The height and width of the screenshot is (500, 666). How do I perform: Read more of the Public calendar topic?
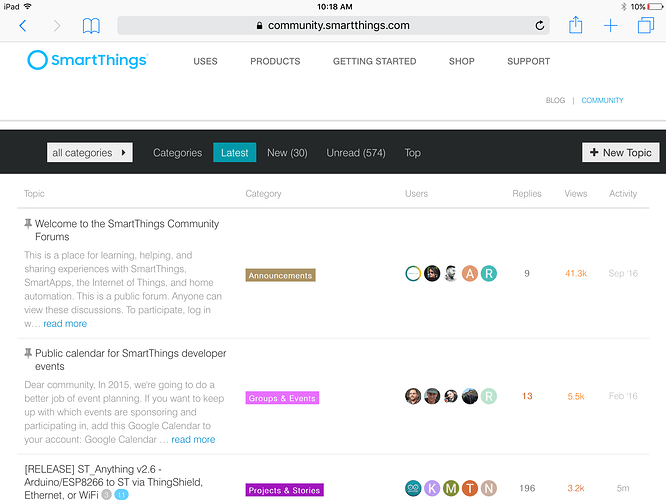click(193, 440)
